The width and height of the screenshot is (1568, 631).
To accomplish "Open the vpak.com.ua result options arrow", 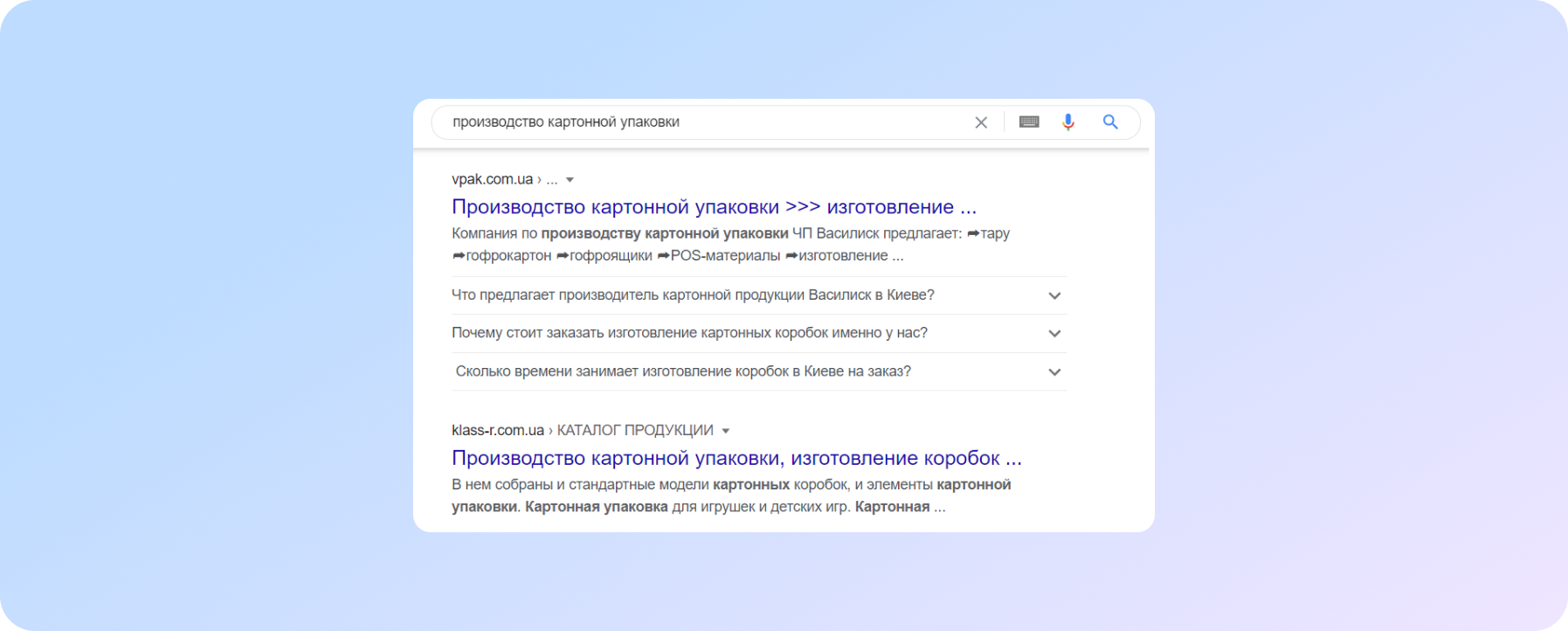I will coord(570,180).
